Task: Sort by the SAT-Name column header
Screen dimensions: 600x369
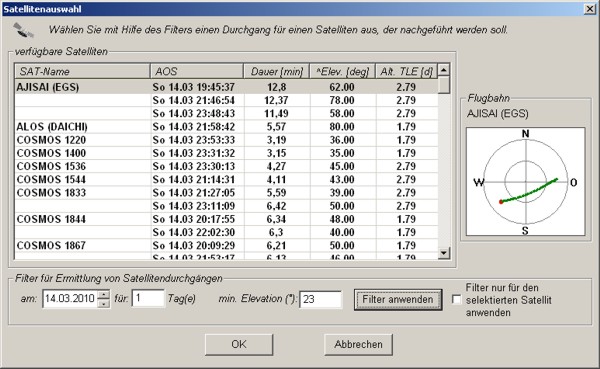Action: click(x=82, y=72)
